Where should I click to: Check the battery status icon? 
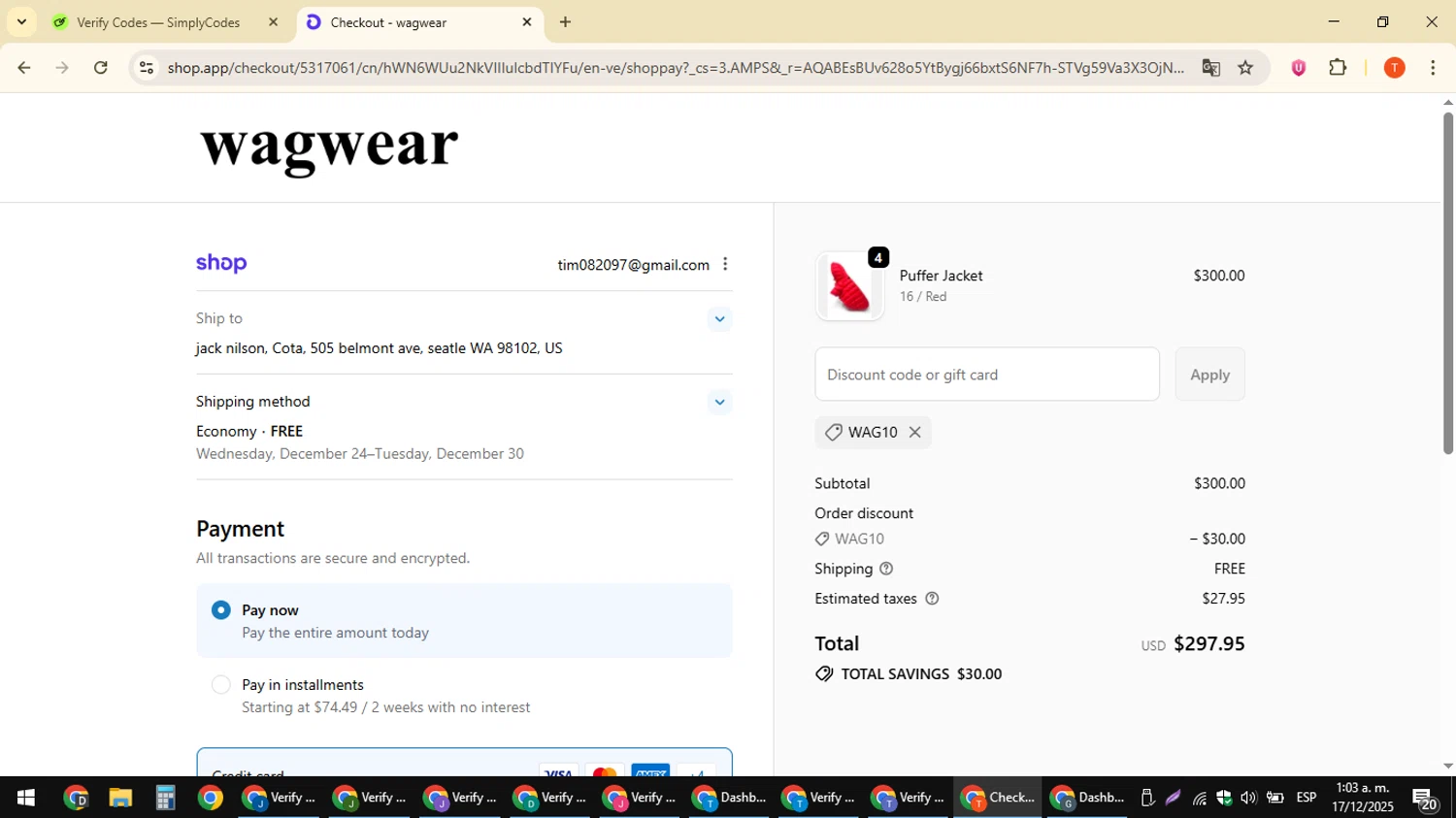(x=1274, y=798)
